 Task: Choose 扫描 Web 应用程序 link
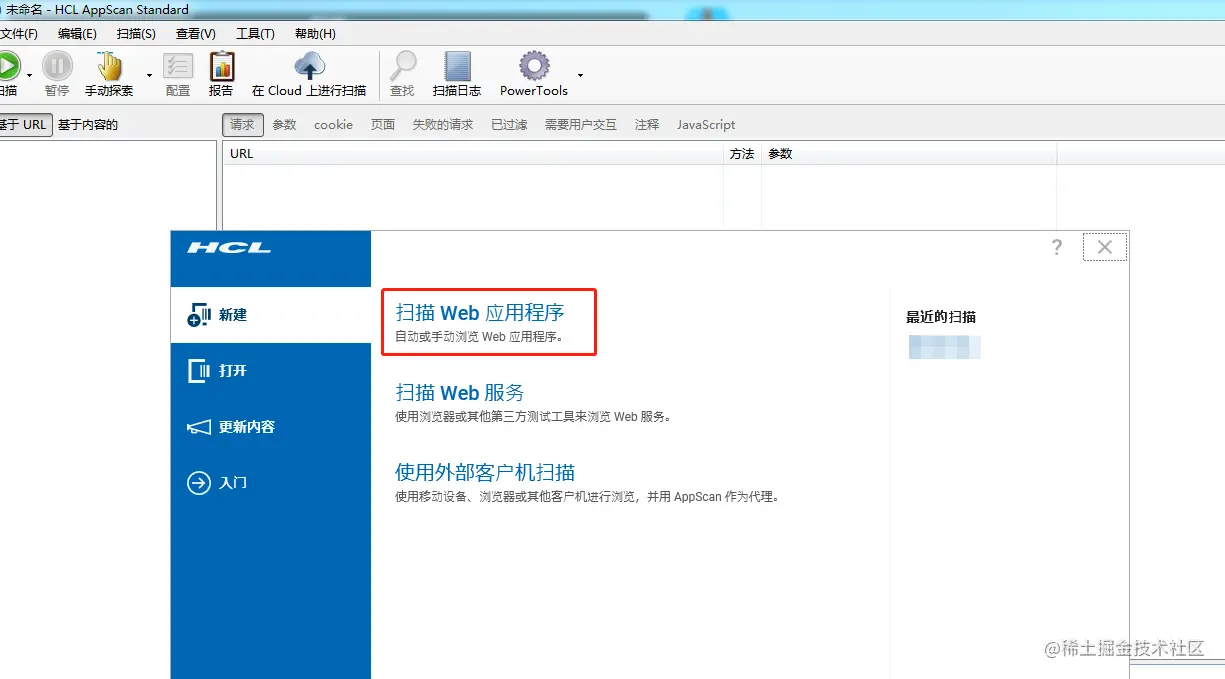pyautogui.click(x=480, y=313)
